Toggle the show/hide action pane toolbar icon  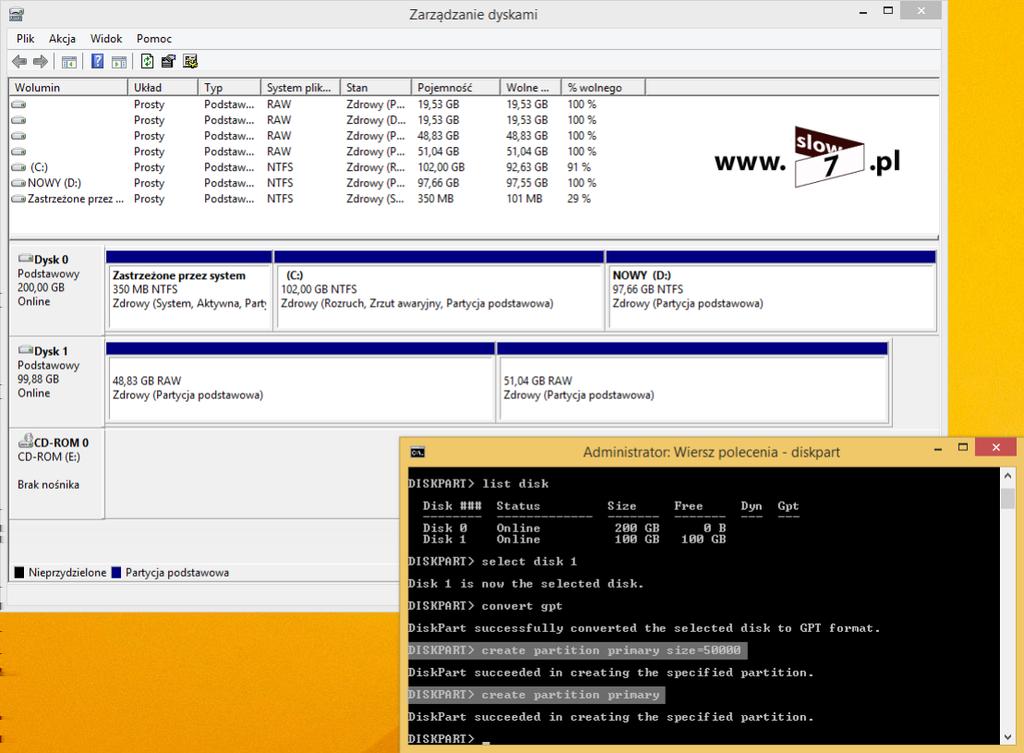tap(119, 62)
